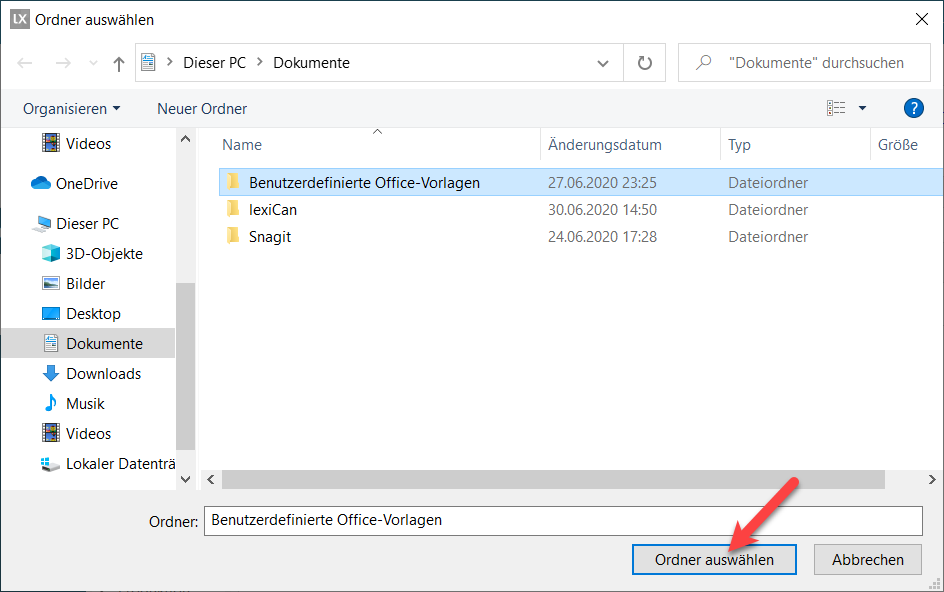Click the Abbrechen button
Image resolution: width=944 pixels, height=592 pixels.
[x=867, y=560]
